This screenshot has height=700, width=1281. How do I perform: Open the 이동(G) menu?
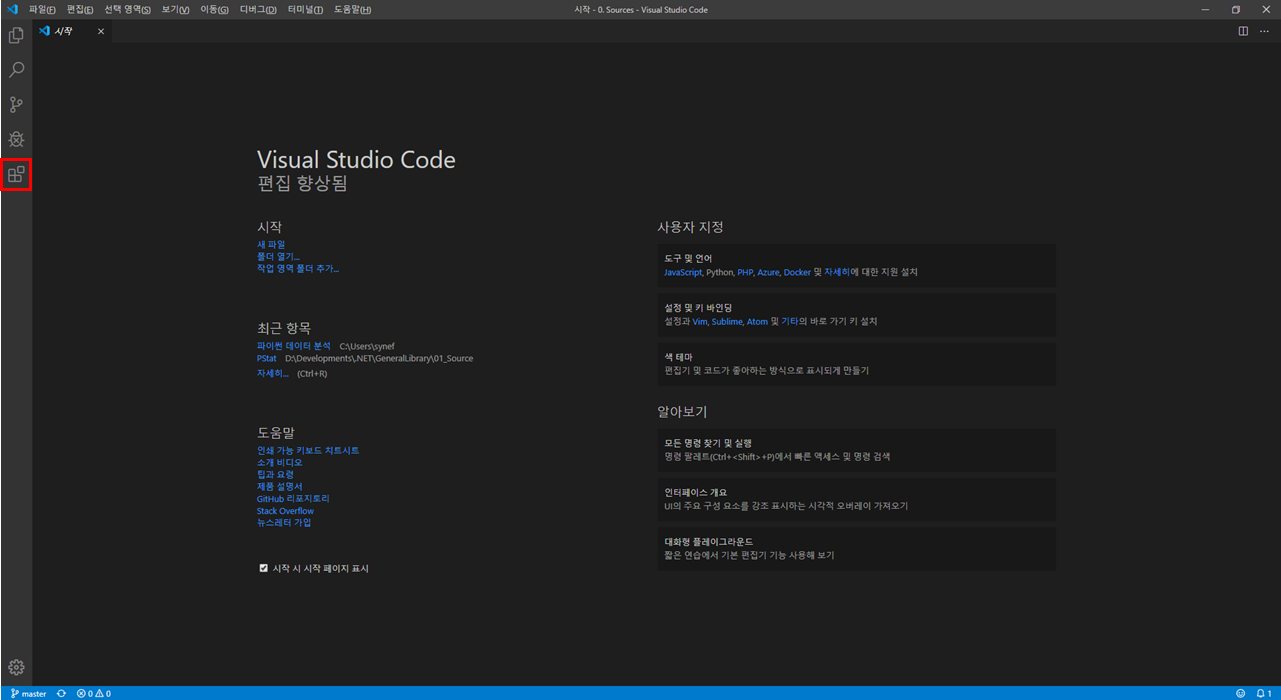pyautogui.click(x=215, y=9)
